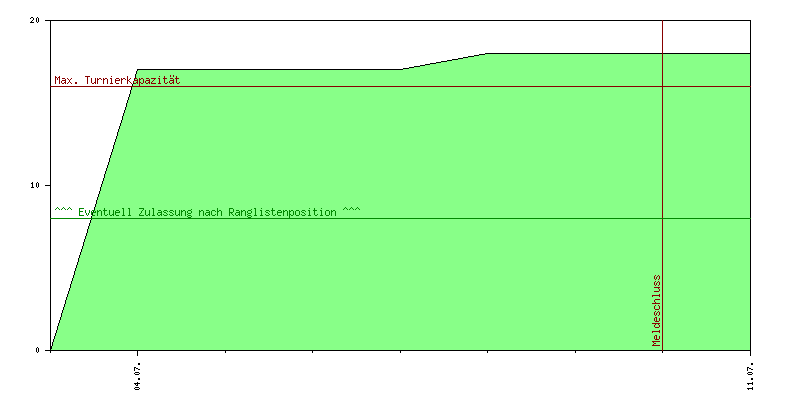Click the 'Eventuell Zulassung nach Ranglistenposition' text
The width and height of the screenshot is (800, 400).
(x=207, y=212)
